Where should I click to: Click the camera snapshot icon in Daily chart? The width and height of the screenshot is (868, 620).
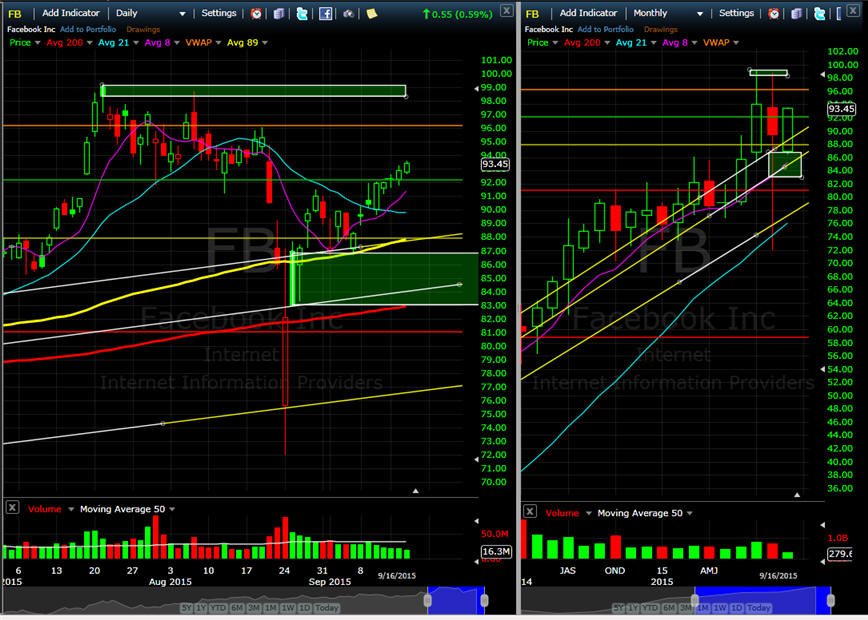point(348,13)
